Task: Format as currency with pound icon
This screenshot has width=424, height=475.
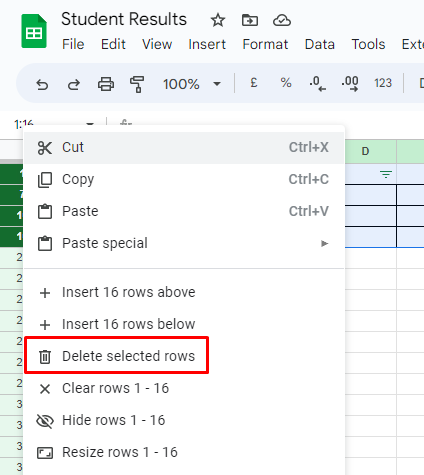Action: (254, 83)
